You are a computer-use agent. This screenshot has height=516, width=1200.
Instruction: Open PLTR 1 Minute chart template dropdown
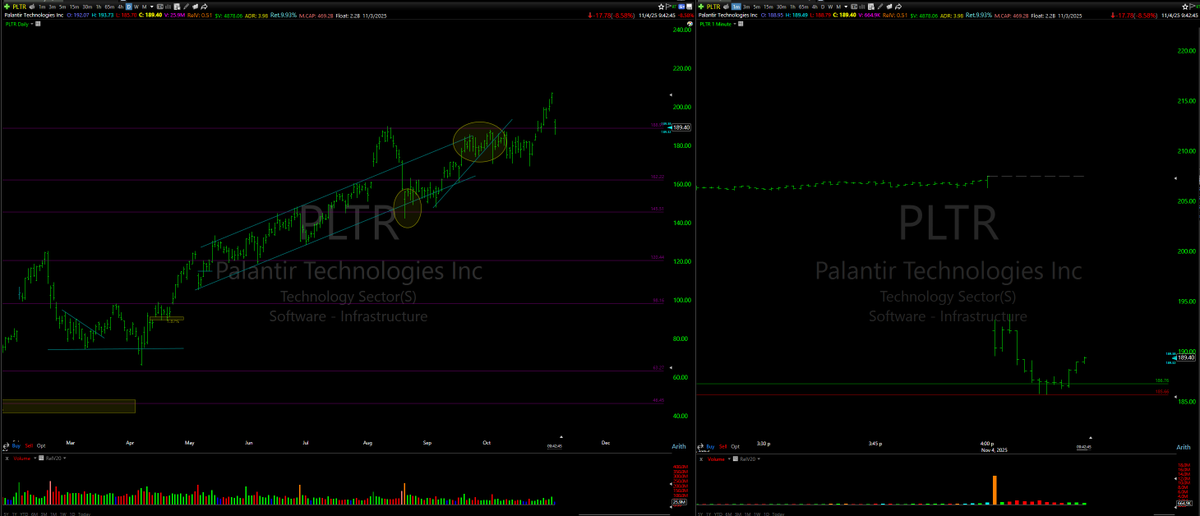[734, 24]
